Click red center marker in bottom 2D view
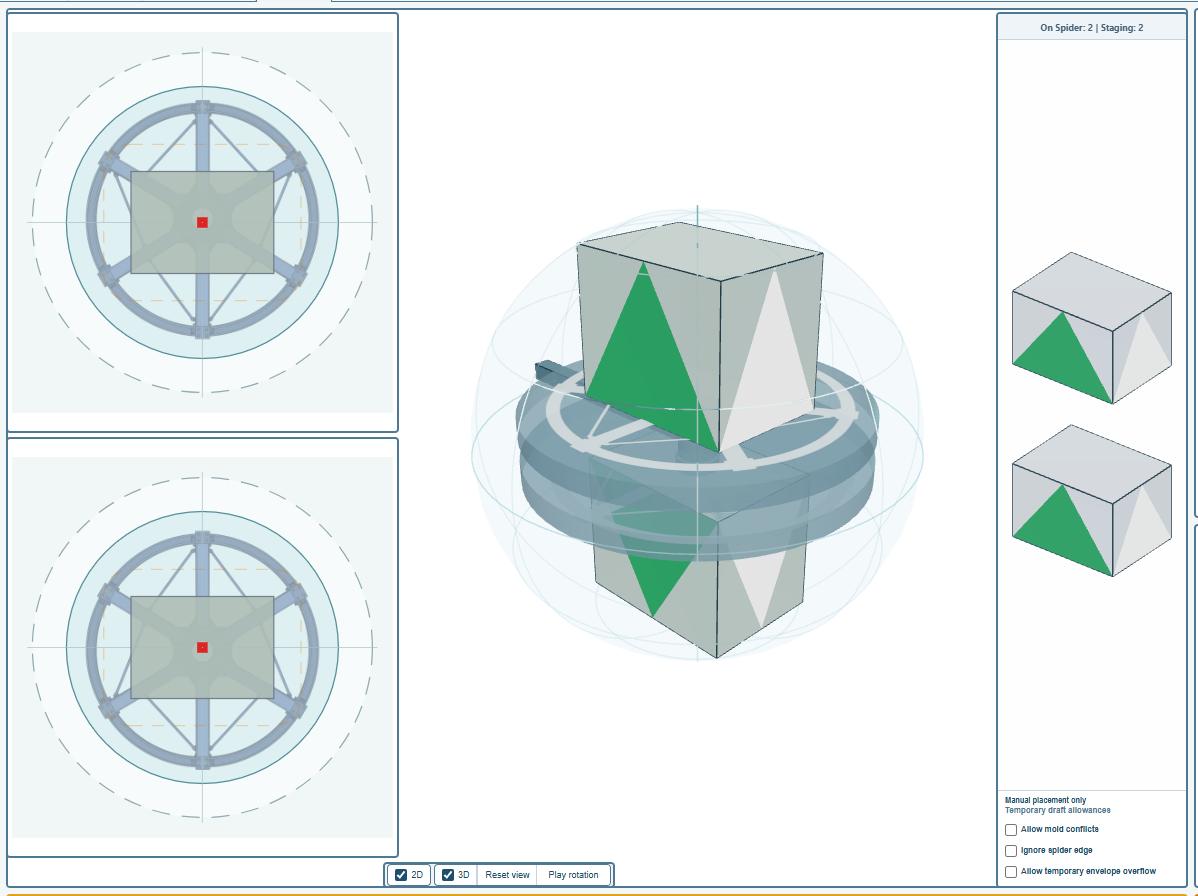This screenshot has height=896, width=1198. [202, 648]
